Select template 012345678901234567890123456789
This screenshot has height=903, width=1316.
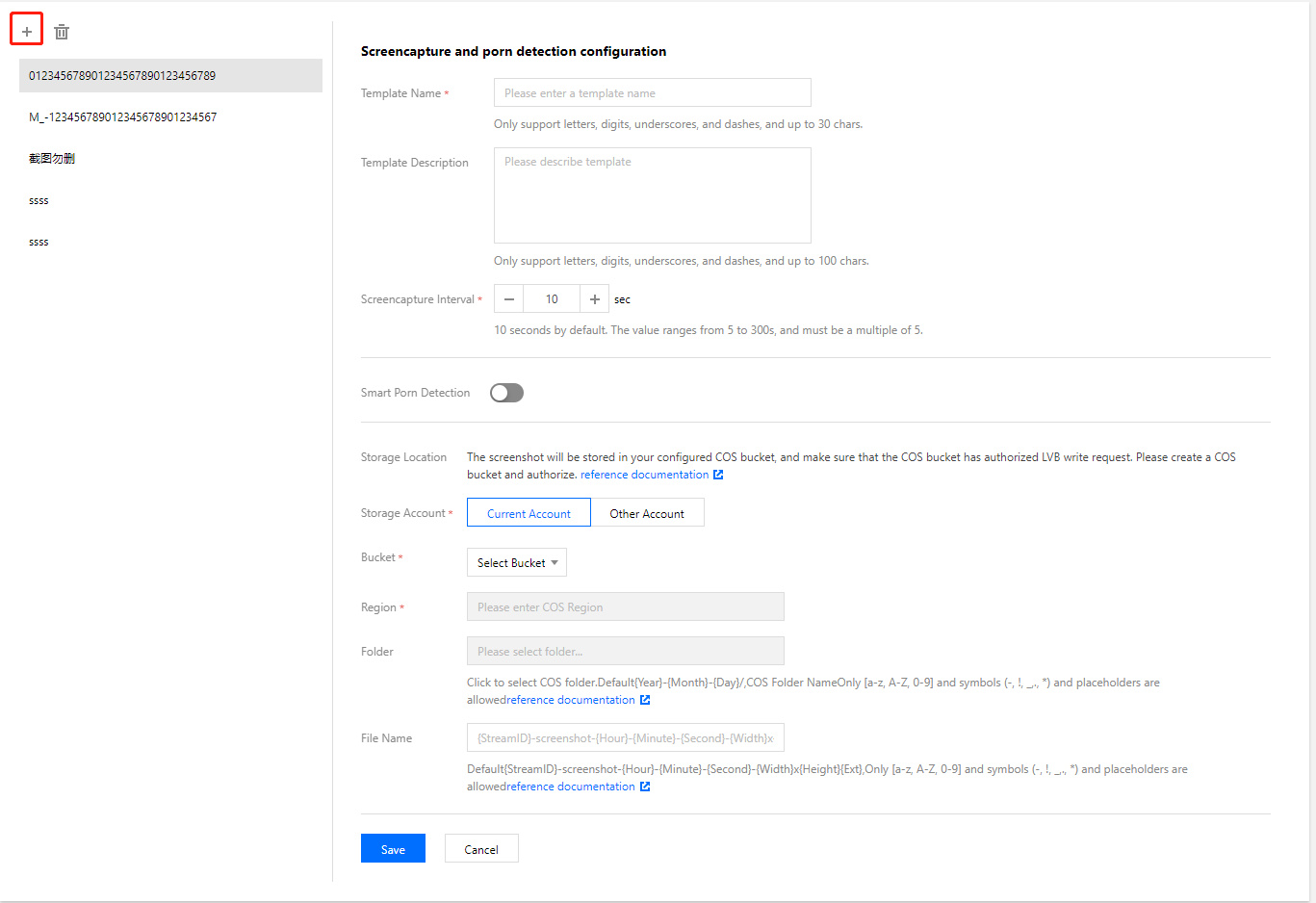click(170, 75)
